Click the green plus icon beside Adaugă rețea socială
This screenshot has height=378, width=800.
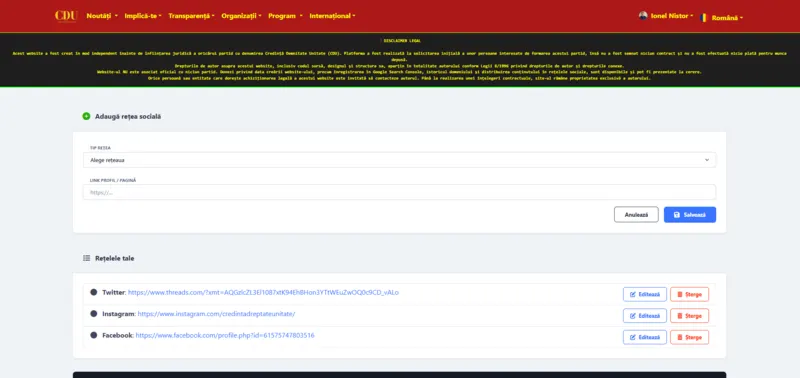pos(86,116)
